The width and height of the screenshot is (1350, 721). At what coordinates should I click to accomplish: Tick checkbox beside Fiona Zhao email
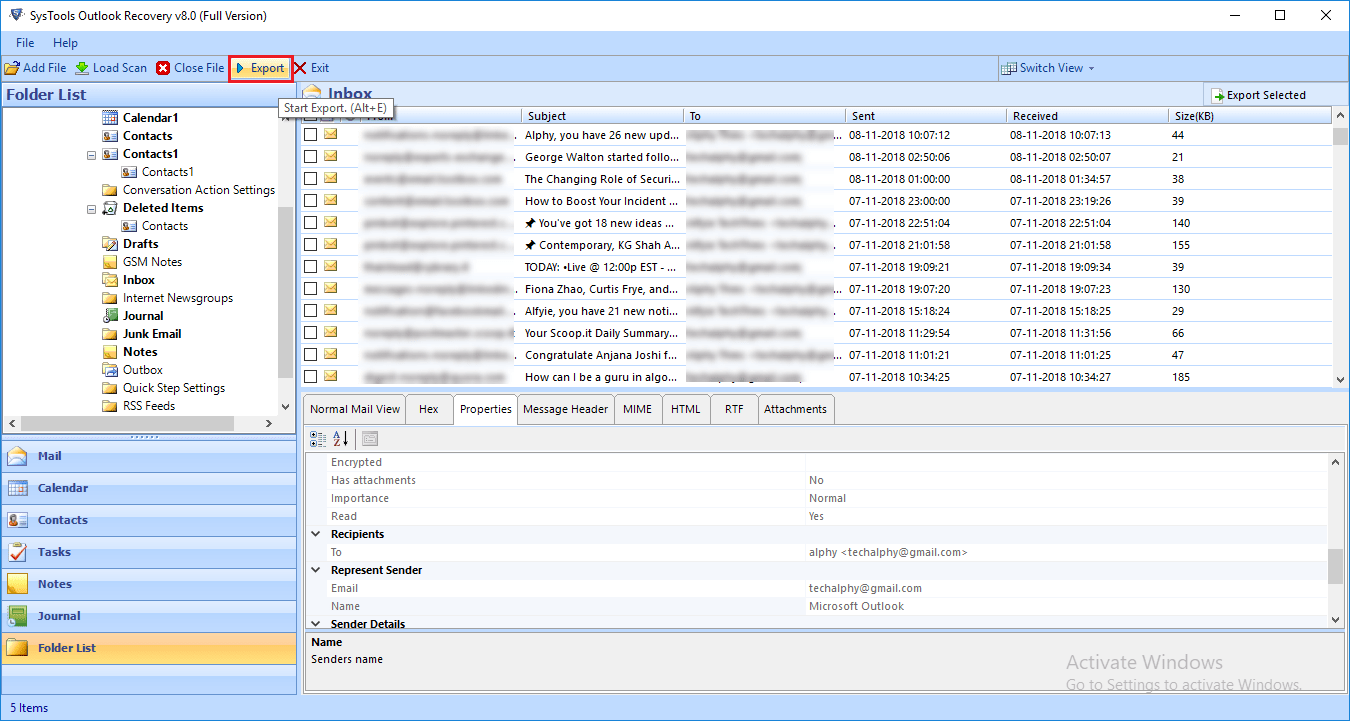click(x=311, y=289)
